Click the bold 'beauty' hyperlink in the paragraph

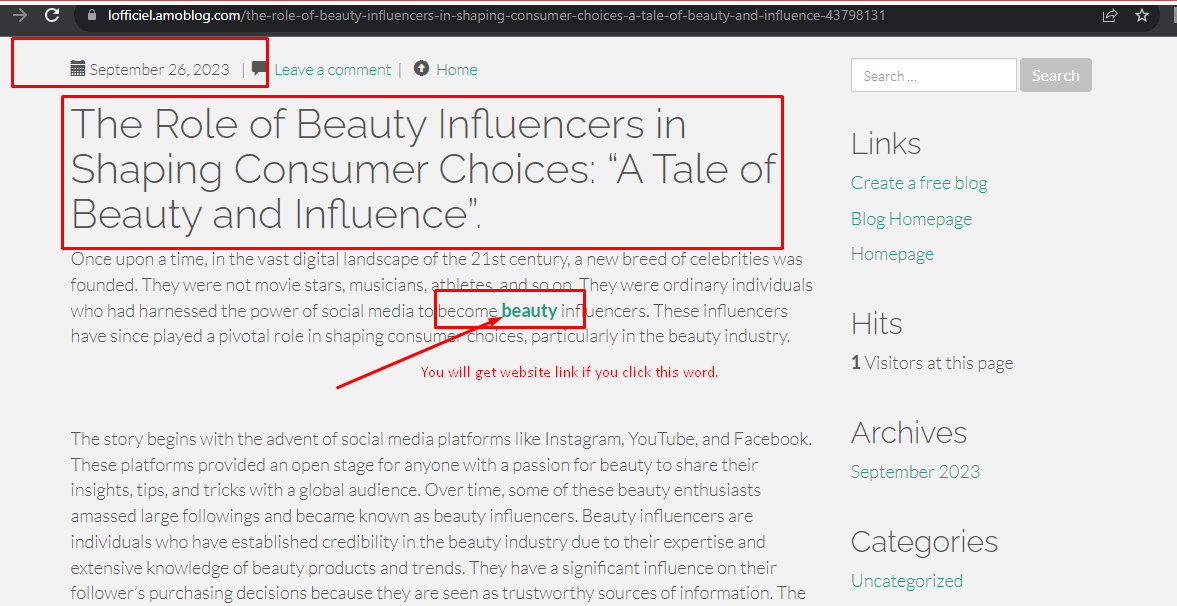click(x=529, y=310)
